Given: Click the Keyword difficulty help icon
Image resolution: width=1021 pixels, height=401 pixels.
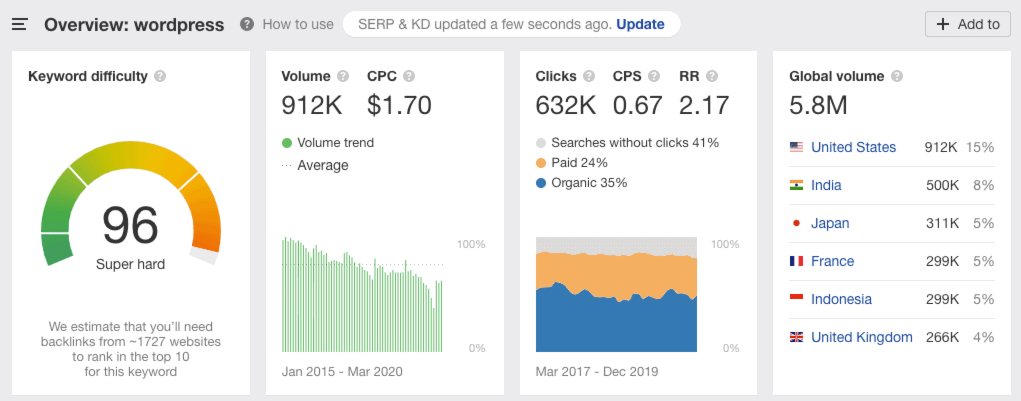Looking at the screenshot, I should point(160,76).
